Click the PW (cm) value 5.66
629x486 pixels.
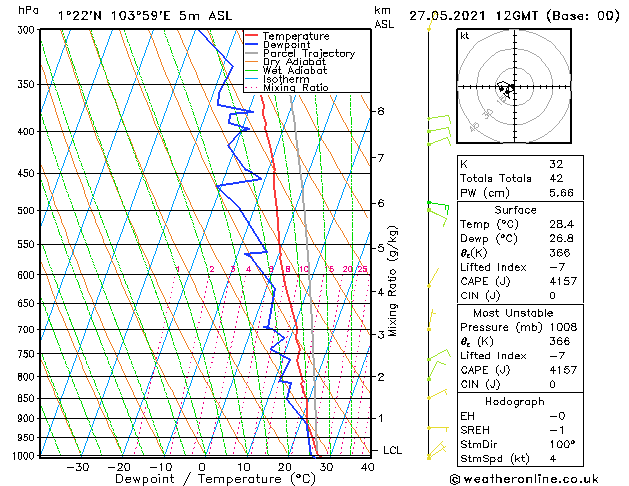pos(561,193)
